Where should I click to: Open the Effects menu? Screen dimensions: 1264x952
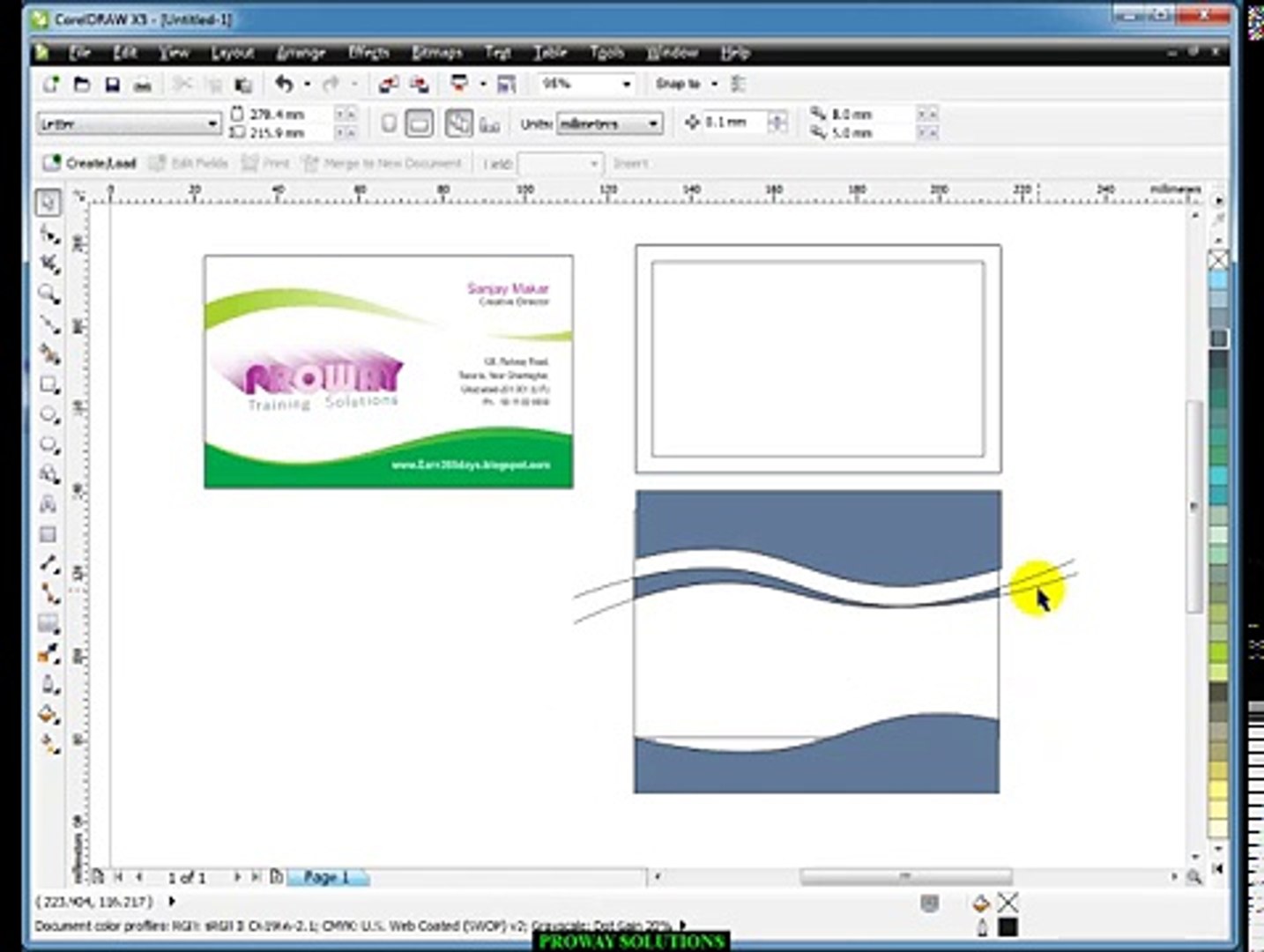click(368, 53)
